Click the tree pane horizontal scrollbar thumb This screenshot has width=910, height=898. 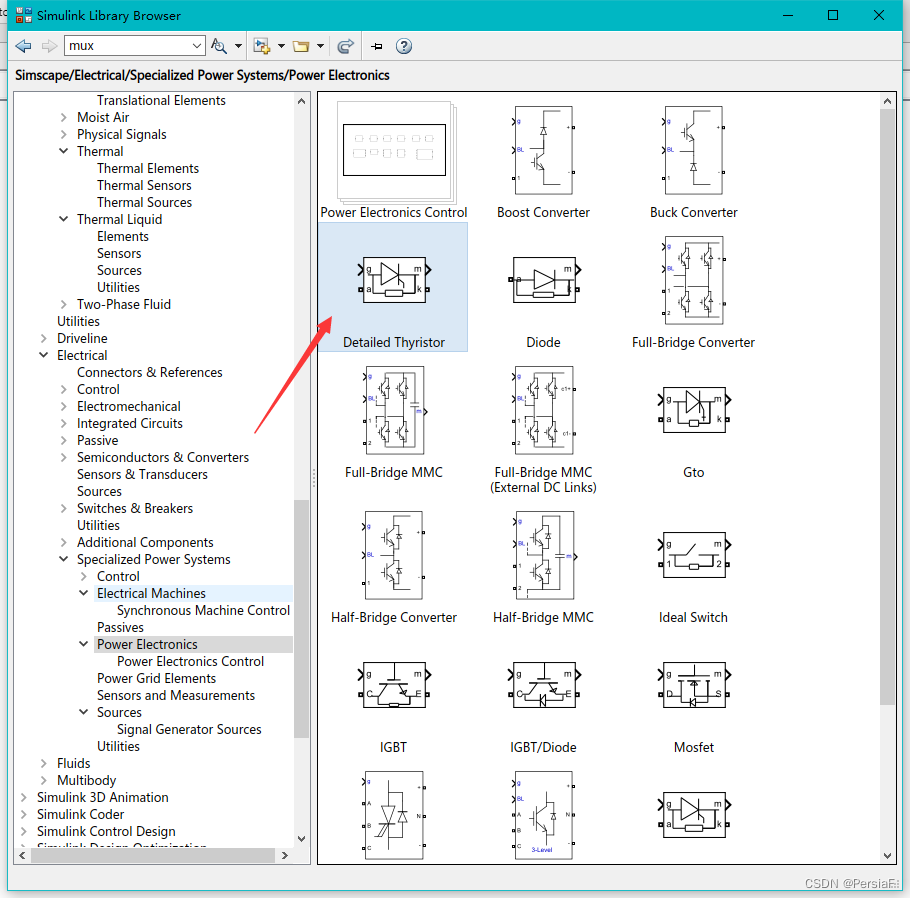point(153,855)
